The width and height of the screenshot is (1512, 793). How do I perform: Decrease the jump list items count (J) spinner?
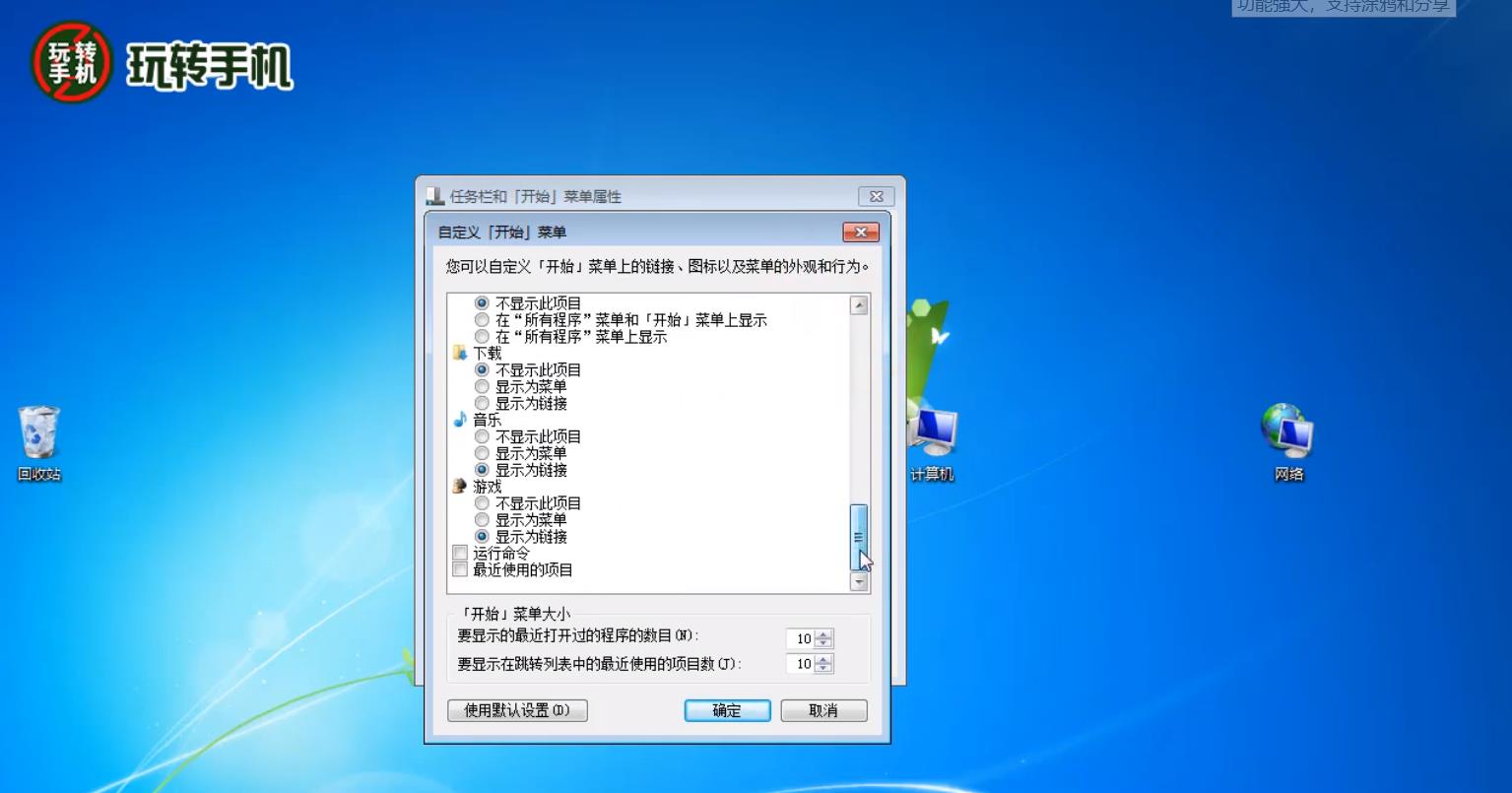coord(824,669)
